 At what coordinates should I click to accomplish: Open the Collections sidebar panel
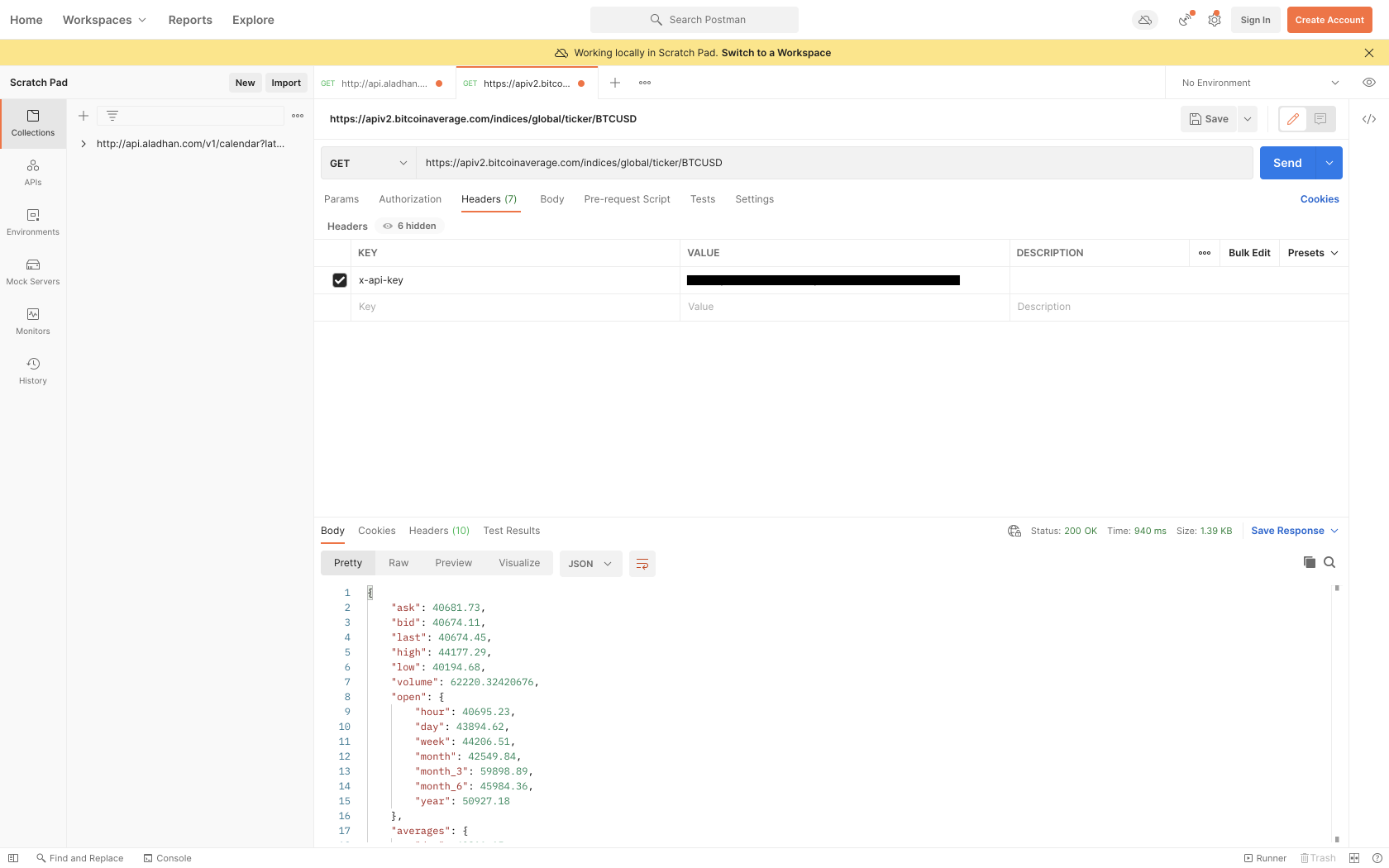[33, 123]
